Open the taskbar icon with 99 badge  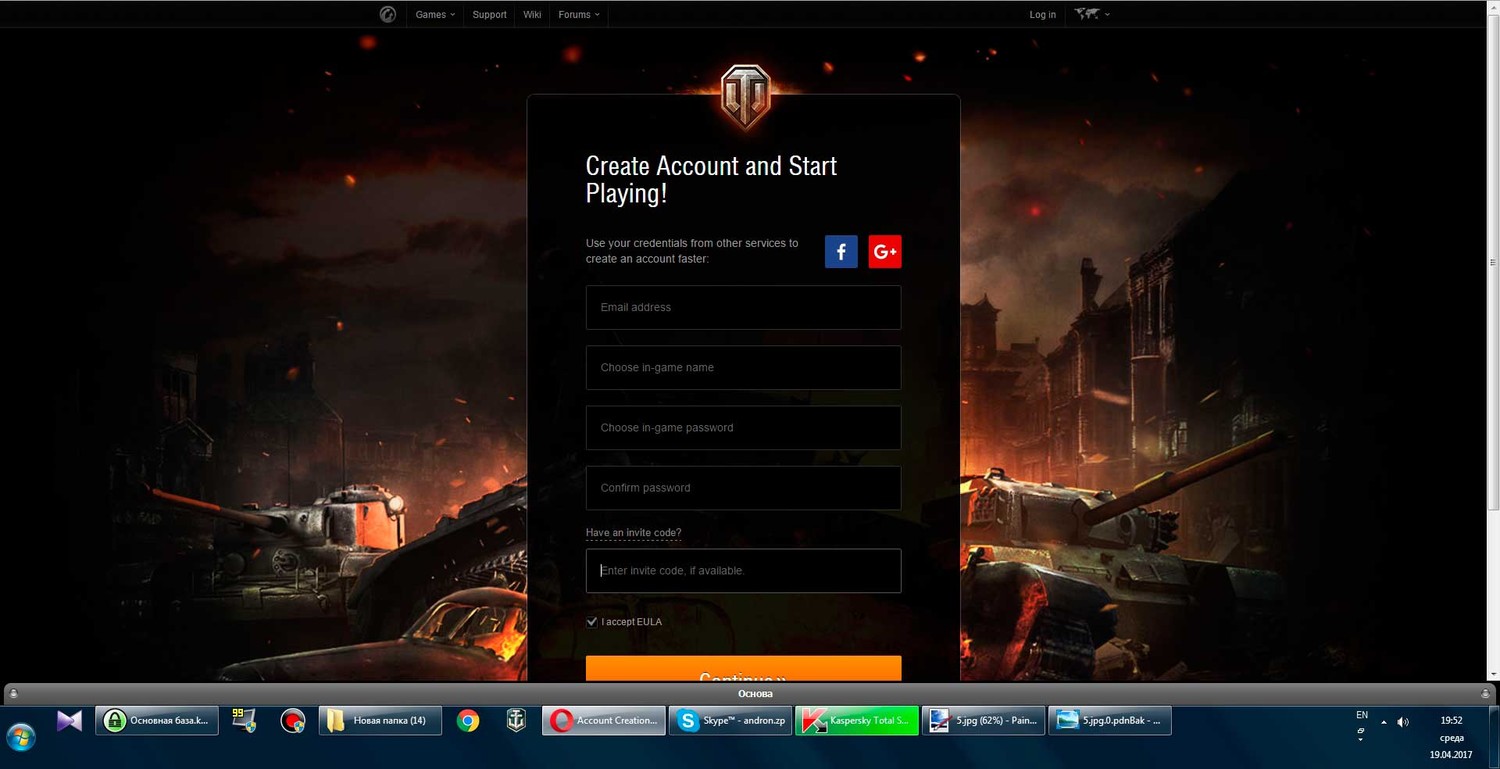[244, 721]
